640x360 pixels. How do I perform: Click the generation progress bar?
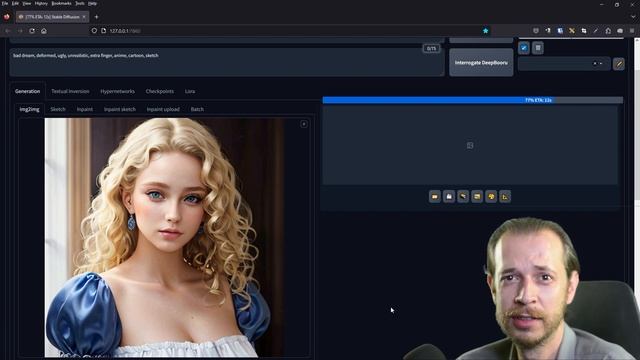[473, 100]
